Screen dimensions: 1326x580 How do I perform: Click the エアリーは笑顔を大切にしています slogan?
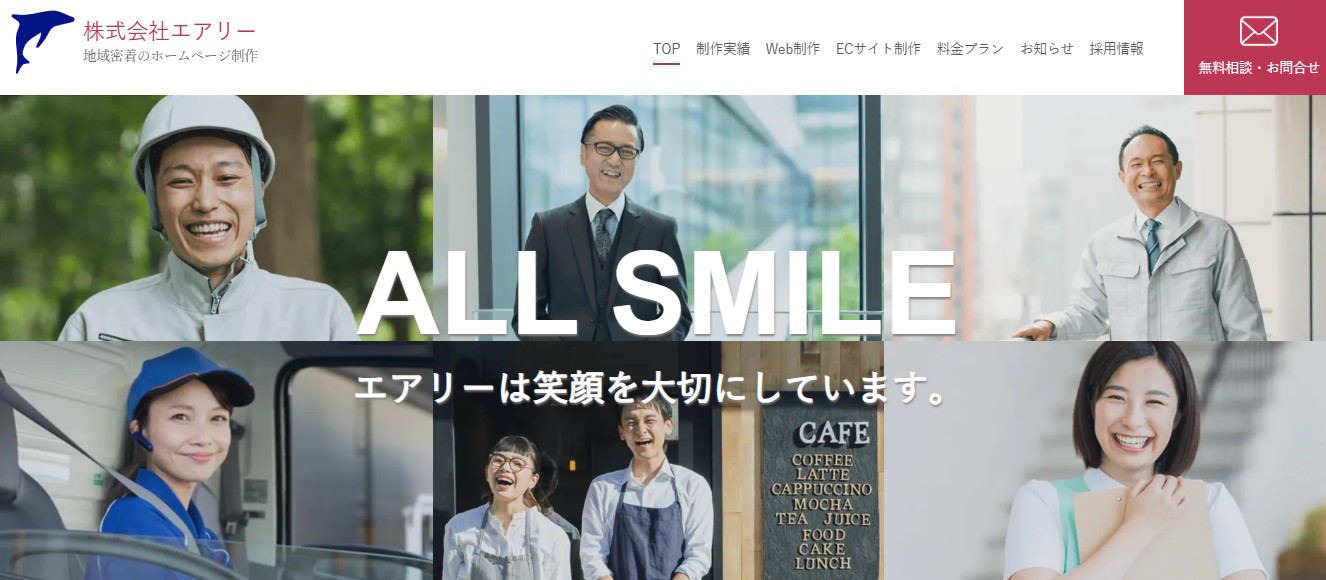[651, 389]
